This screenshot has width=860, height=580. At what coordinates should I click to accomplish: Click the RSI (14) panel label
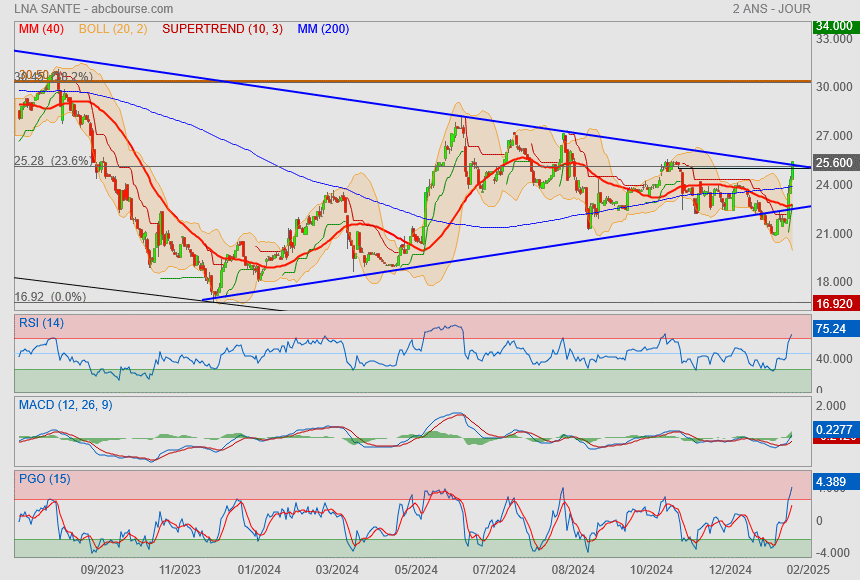pyautogui.click(x=41, y=323)
